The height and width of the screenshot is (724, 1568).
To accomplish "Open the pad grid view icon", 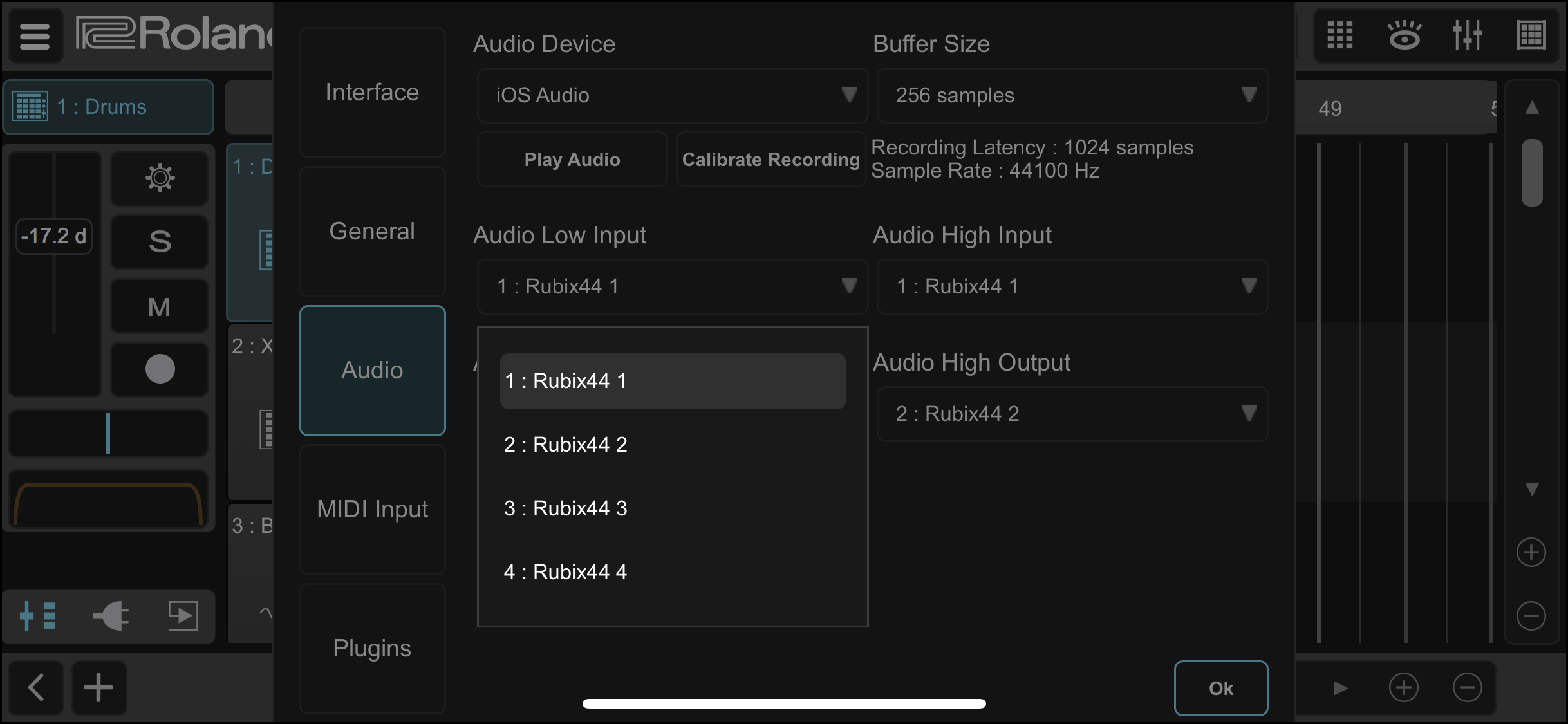I will (x=1340, y=35).
